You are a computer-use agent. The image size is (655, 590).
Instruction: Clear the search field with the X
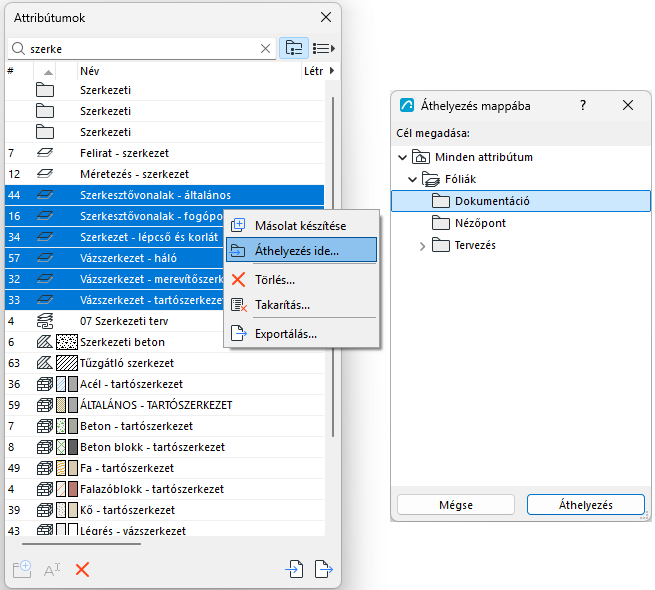(265, 49)
